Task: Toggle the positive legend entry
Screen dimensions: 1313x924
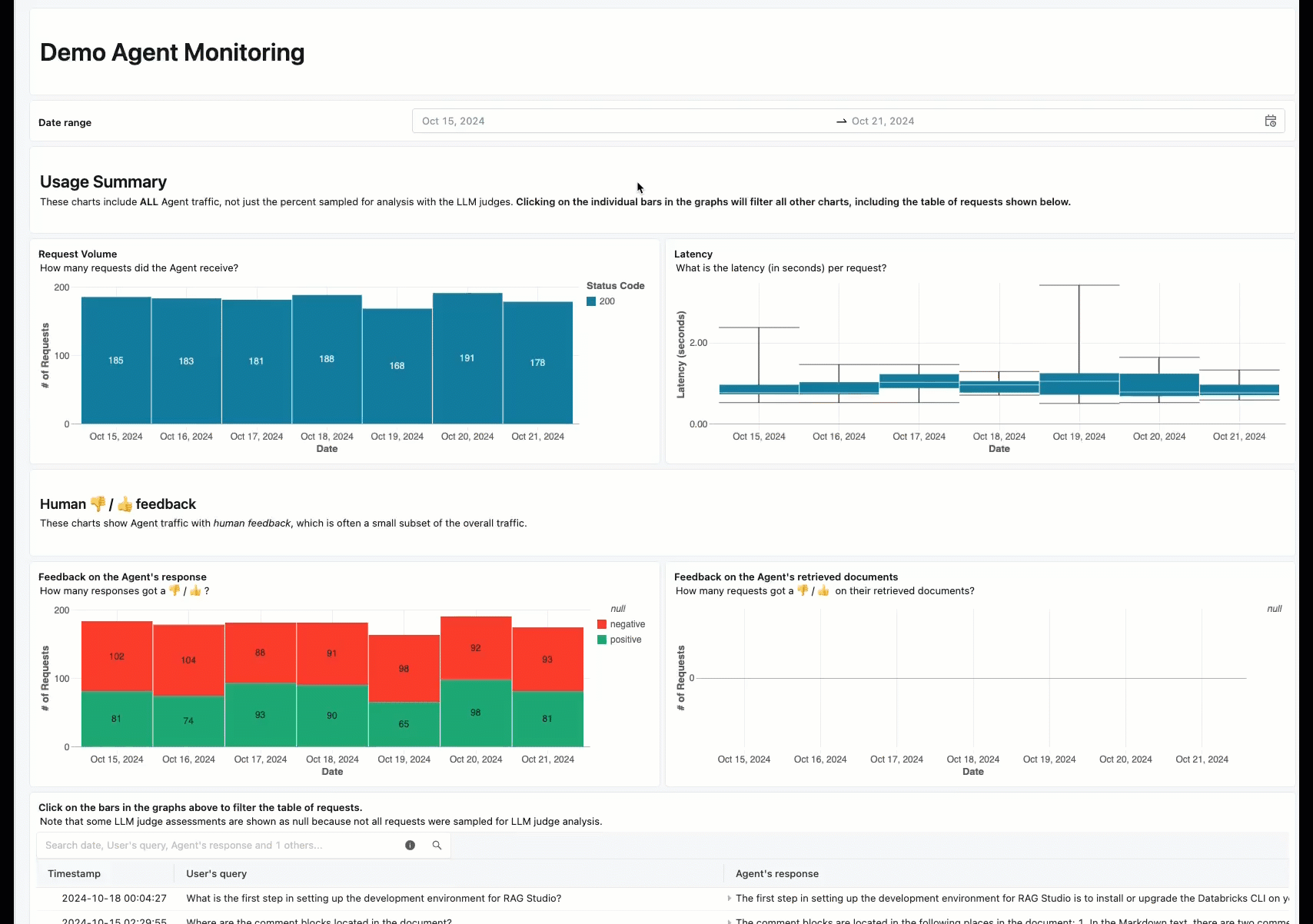Action: click(x=625, y=640)
